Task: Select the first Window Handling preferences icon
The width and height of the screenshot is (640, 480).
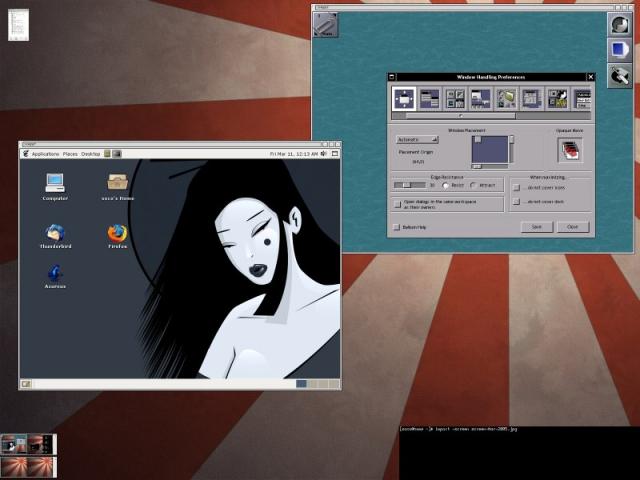Action: point(404,98)
